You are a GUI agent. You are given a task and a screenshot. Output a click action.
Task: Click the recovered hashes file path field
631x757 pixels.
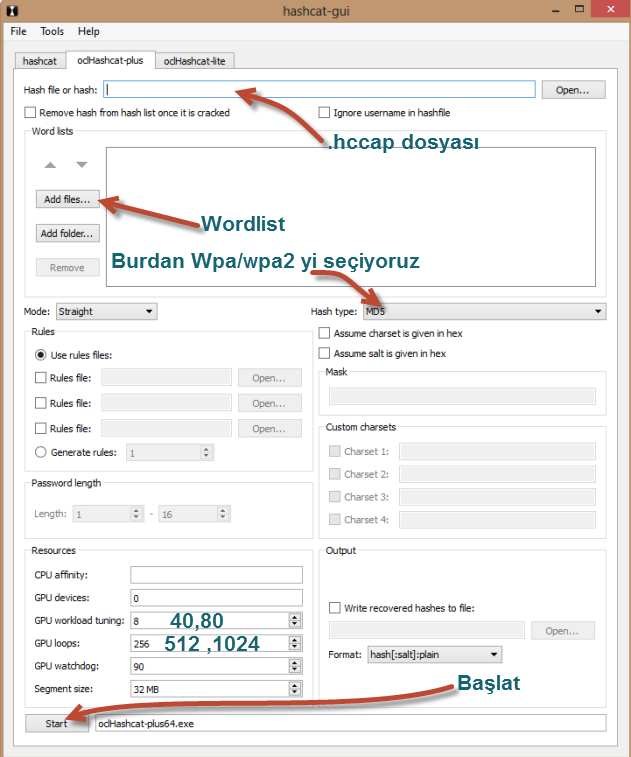(427, 631)
